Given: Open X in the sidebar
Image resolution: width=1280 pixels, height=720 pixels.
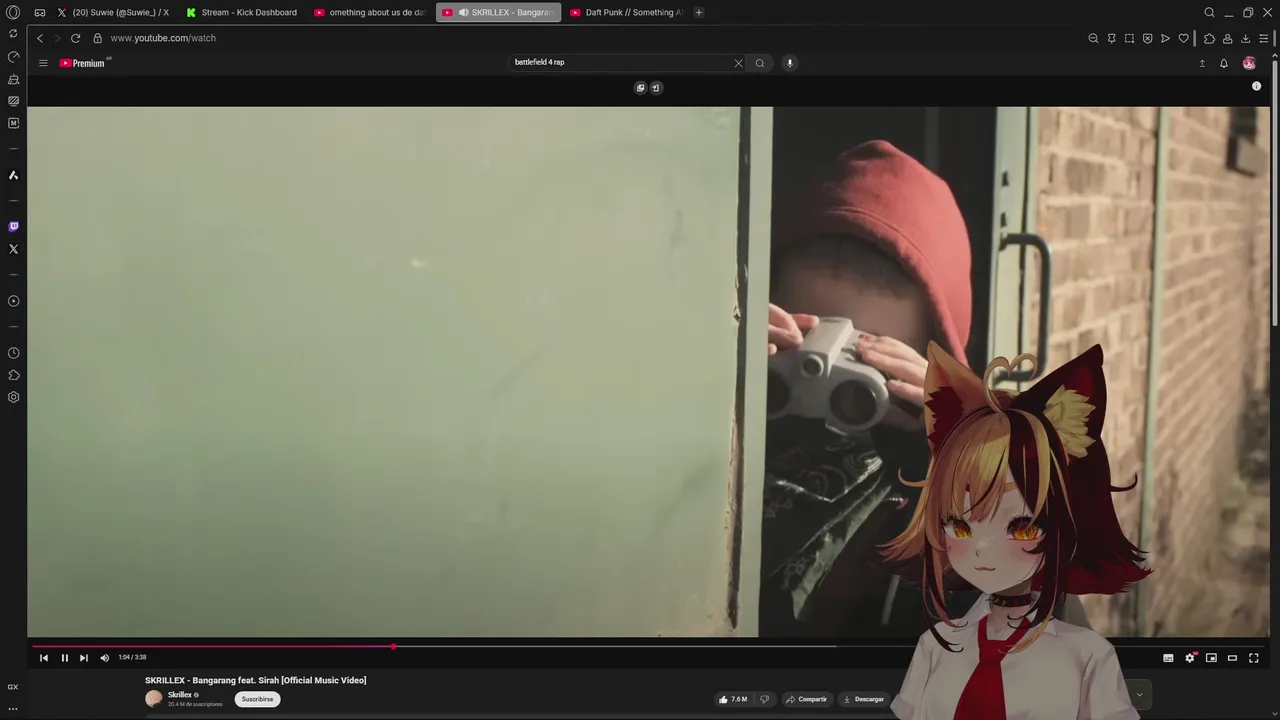Looking at the screenshot, I should pos(13,249).
